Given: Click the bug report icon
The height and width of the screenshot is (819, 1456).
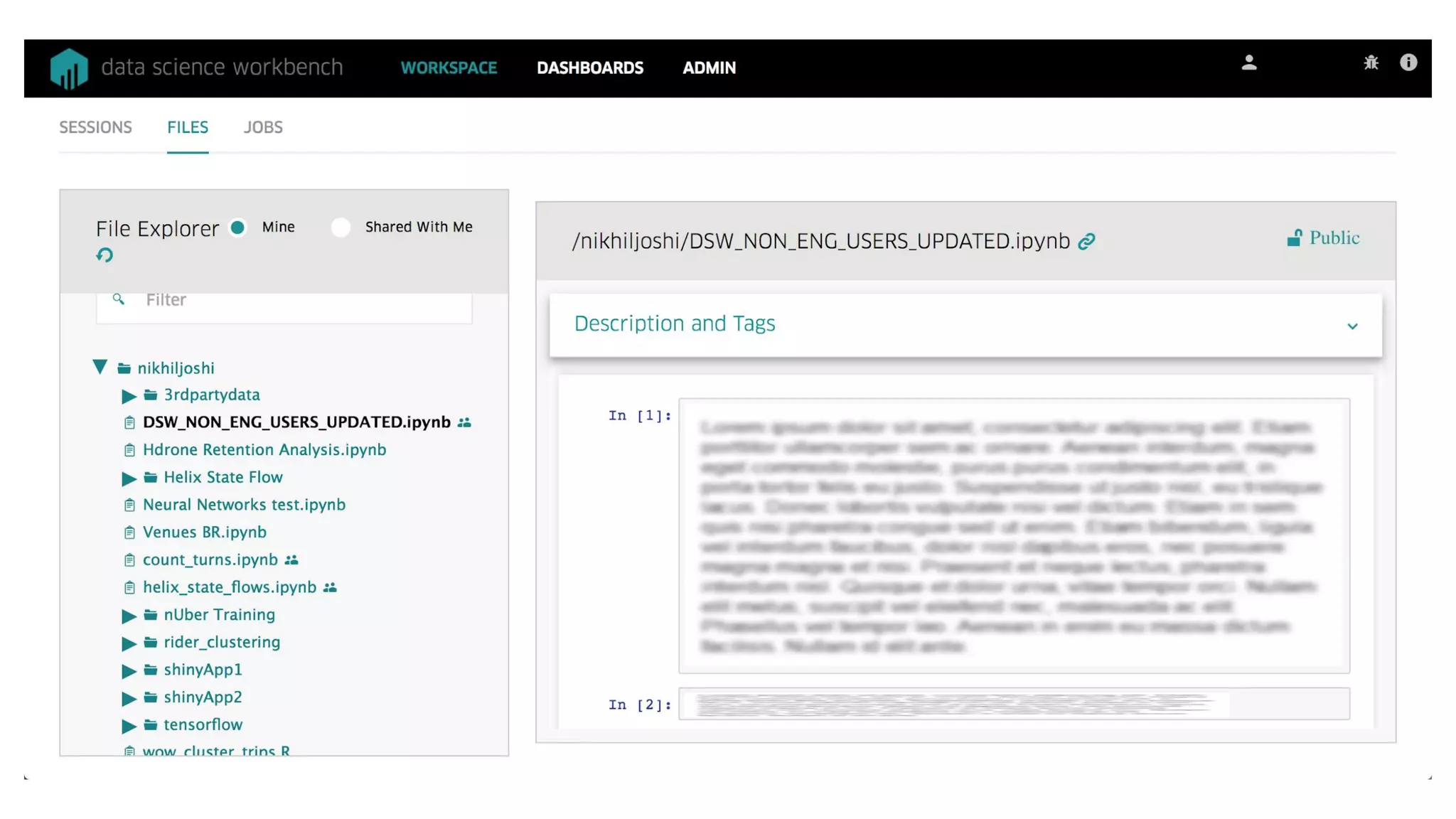Looking at the screenshot, I should pyautogui.click(x=1371, y=63).
